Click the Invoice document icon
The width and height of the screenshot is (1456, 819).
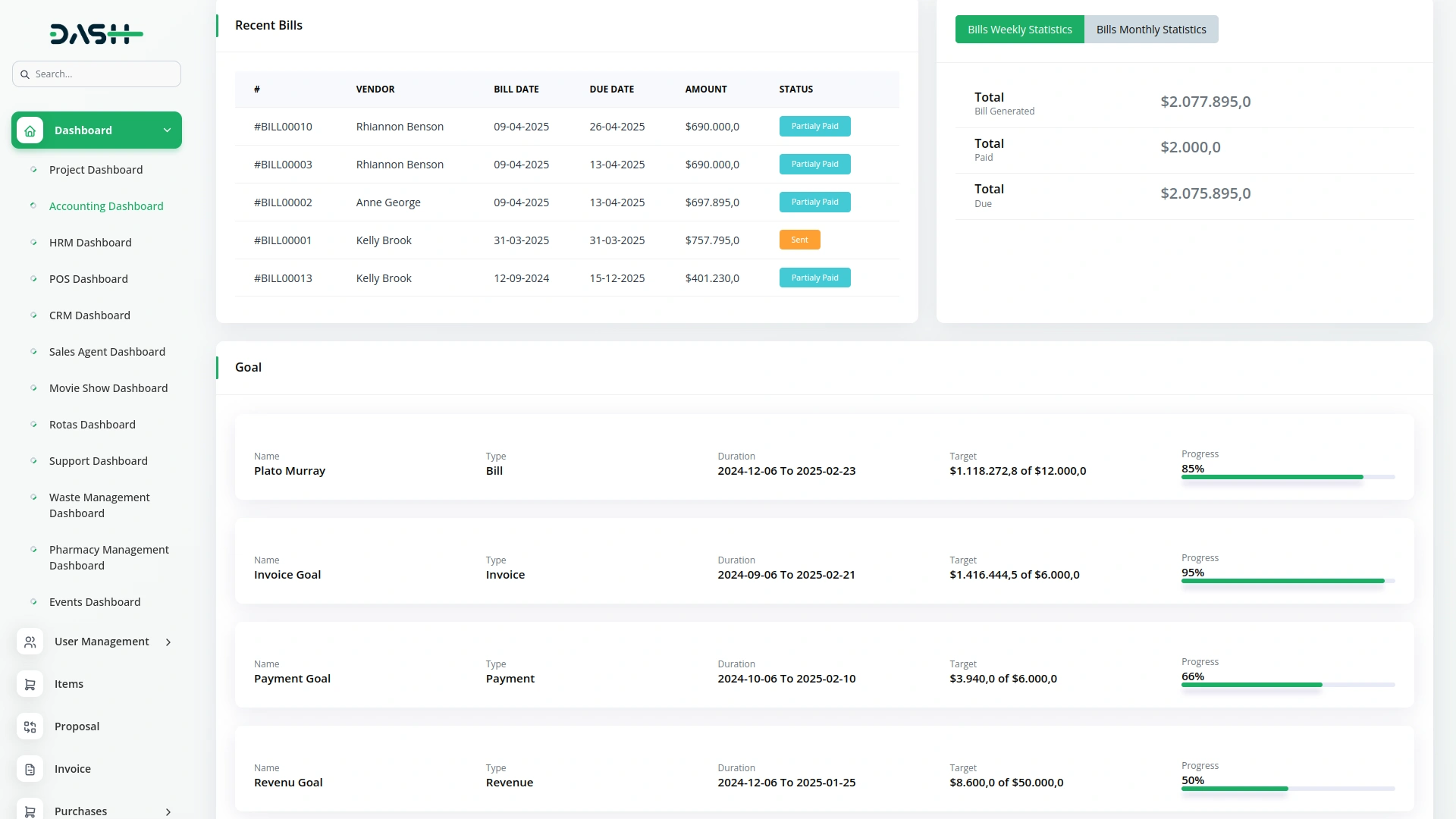pyautogui.click(x=30, y=770)
